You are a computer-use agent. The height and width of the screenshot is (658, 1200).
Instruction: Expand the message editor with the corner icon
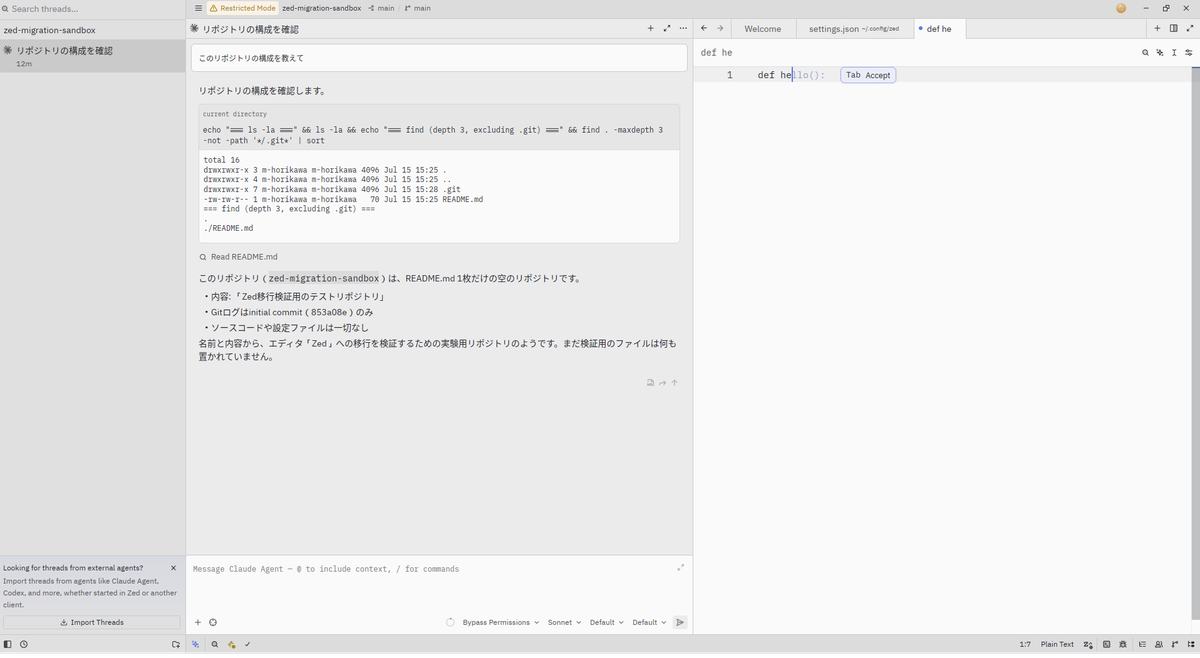point(681,568)
